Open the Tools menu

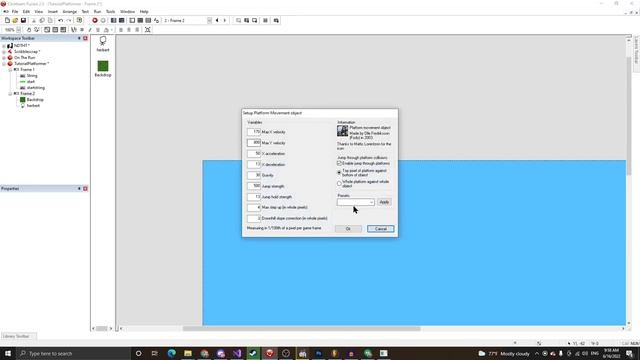point(110,12)
